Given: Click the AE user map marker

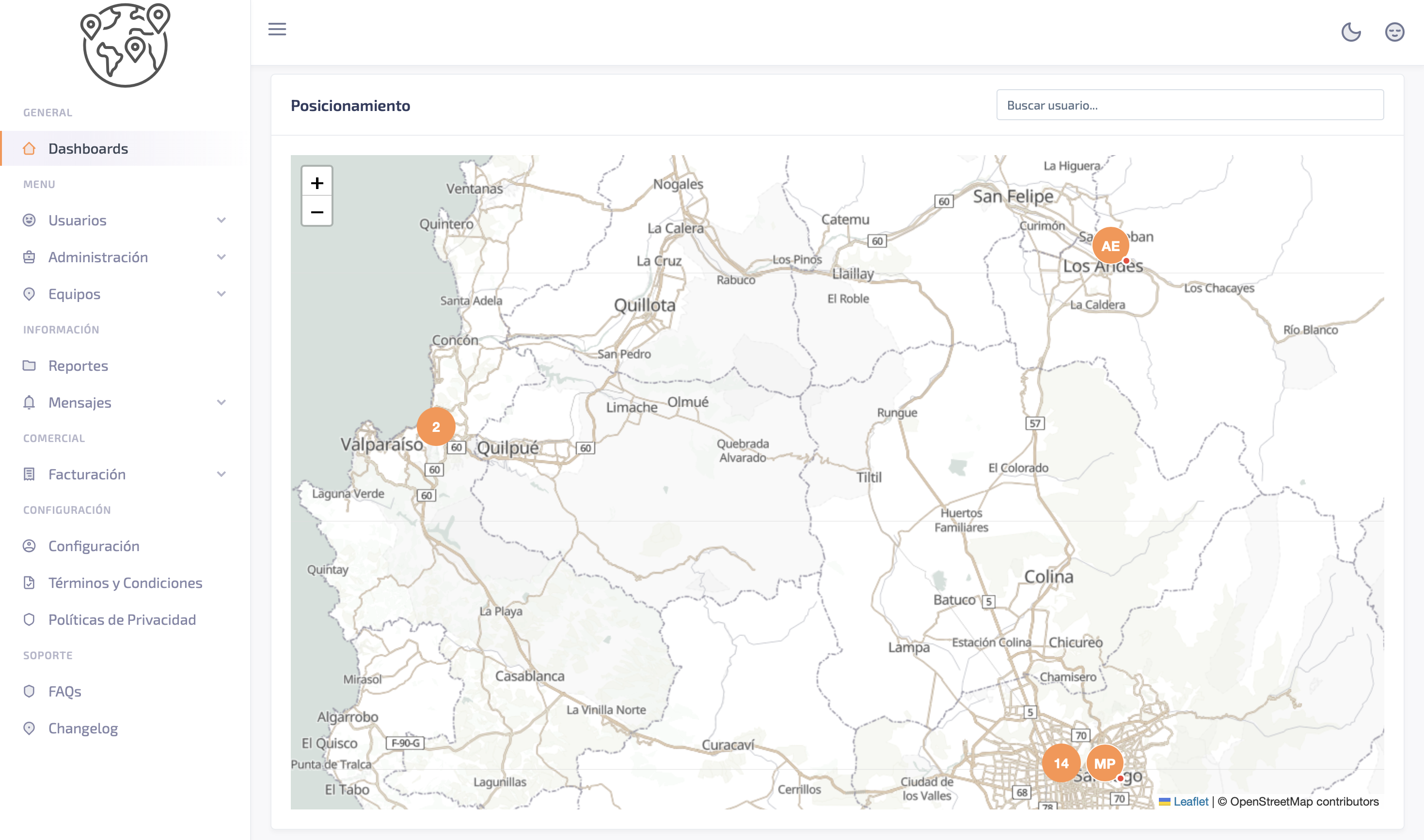Looking at the screenshot, I should point(1110,246).
